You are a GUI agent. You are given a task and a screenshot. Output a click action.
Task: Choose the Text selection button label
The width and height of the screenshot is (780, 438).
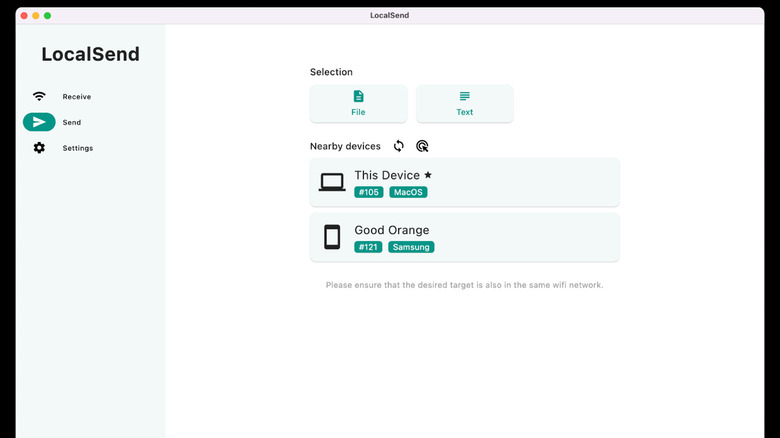coord(464,112)
